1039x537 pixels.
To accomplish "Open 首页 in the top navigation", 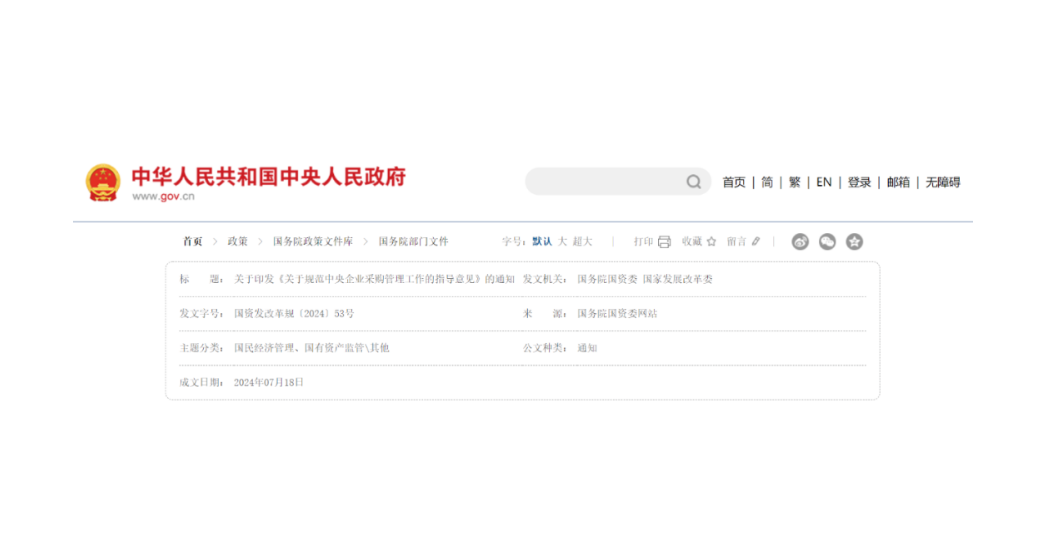I will point(734,182).
